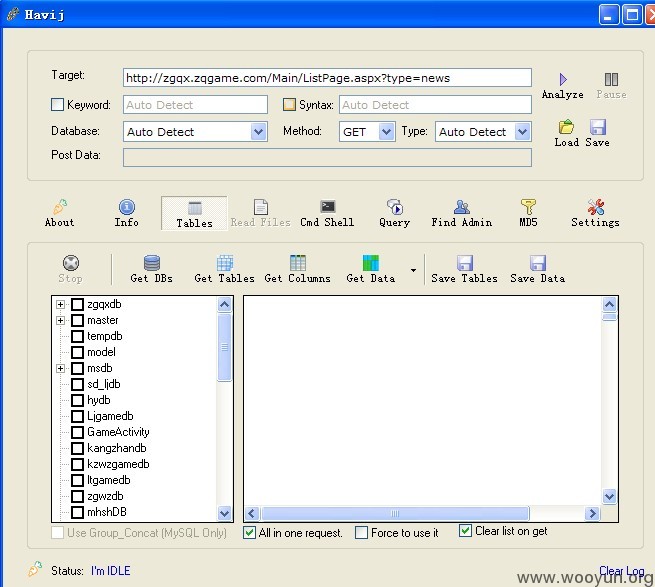The width and height of the screenshot is (655, 587).
Task: Open the Get Data dropdown arrow
Action: 413,270
